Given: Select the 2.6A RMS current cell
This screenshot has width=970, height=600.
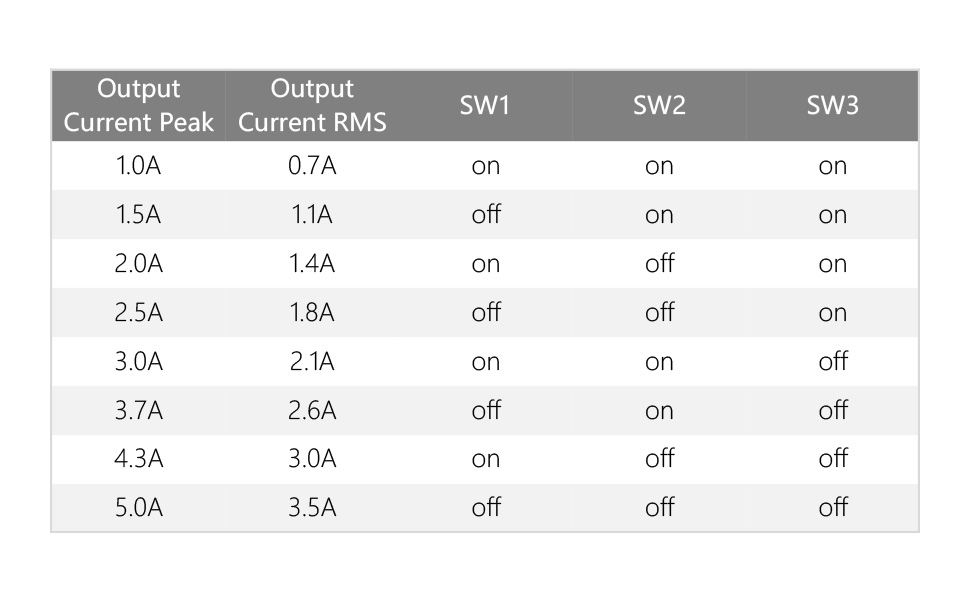Looking at the screenshot, I should click(x=312, y=410).
